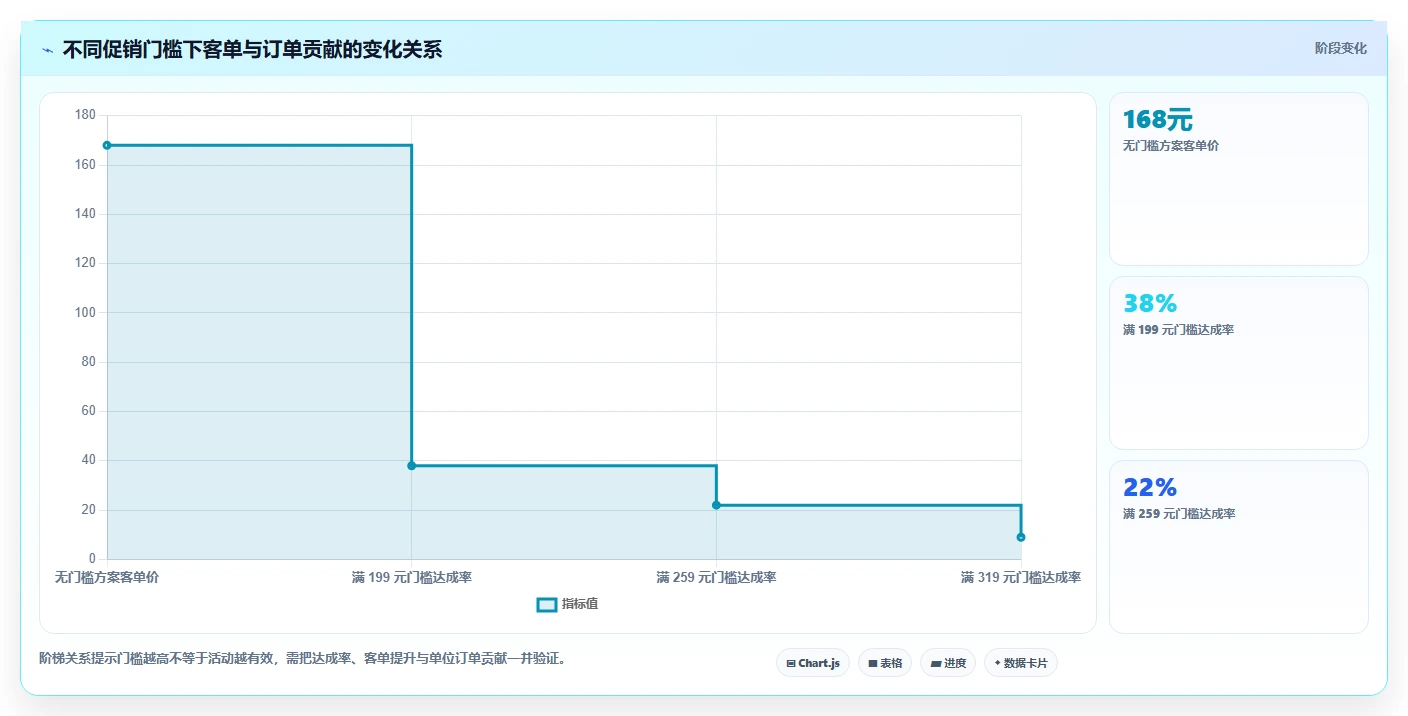Click the y-axis value 40

tap(88, 460)
